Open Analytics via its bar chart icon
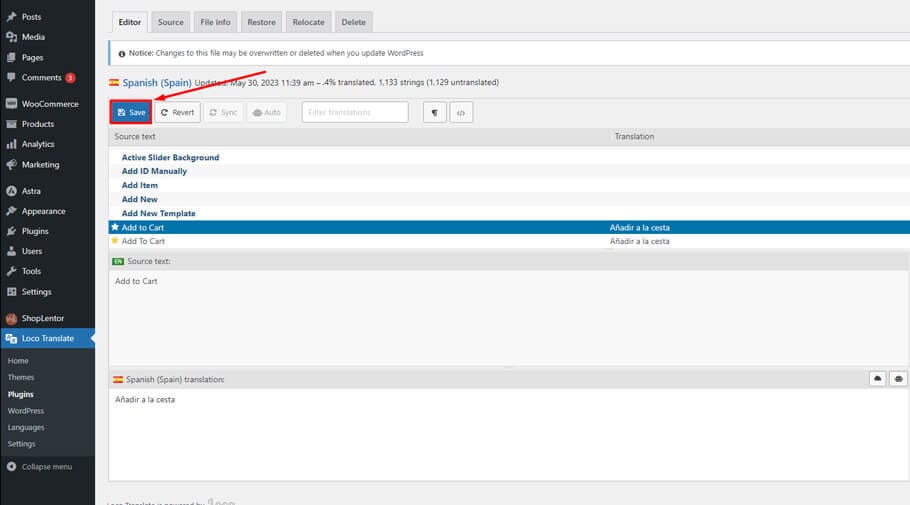The width and height of the screenshot is (910, 505). click(x=11, y=144)
